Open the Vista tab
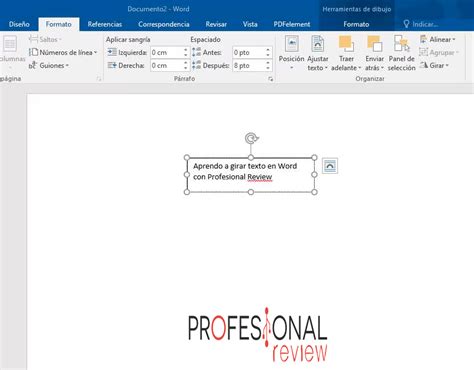Viewport: 474px width, 370px height. pos(250,24)
